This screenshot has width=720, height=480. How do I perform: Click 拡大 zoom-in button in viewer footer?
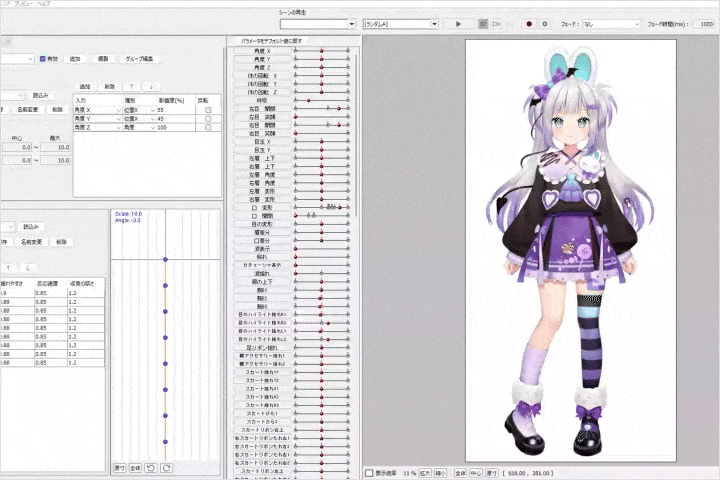(425, 473)
